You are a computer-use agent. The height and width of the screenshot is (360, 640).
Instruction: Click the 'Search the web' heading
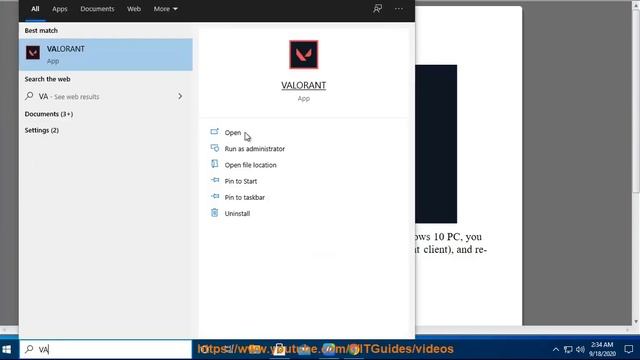47,79
